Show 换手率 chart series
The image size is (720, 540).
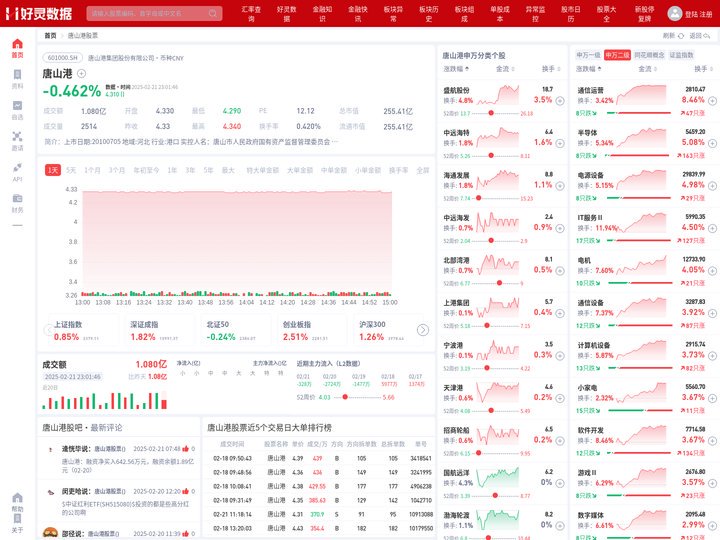click(399, 170)
